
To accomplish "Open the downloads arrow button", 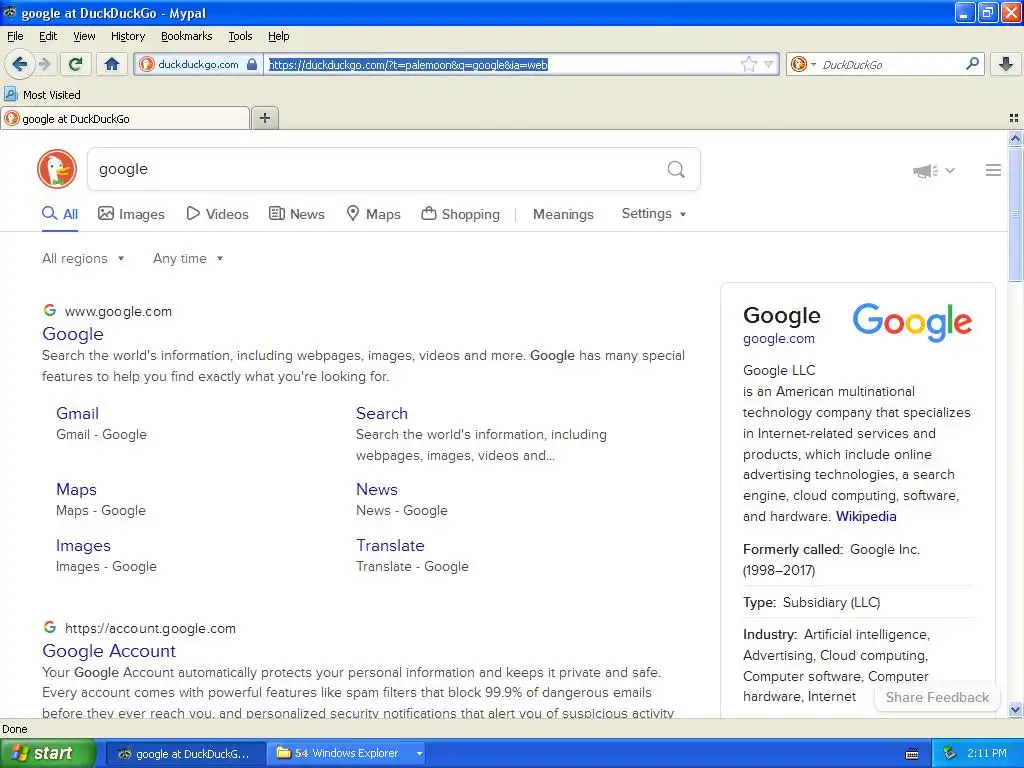I will [1006, 64].
